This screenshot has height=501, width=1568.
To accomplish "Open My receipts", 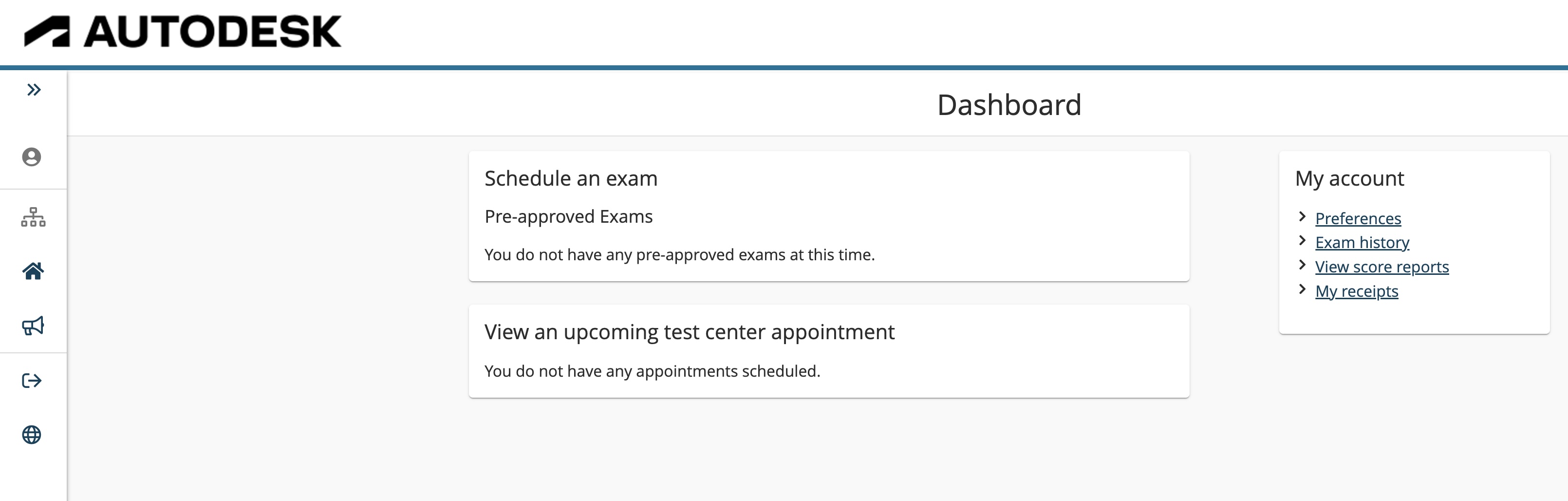I will (1357, 291).
